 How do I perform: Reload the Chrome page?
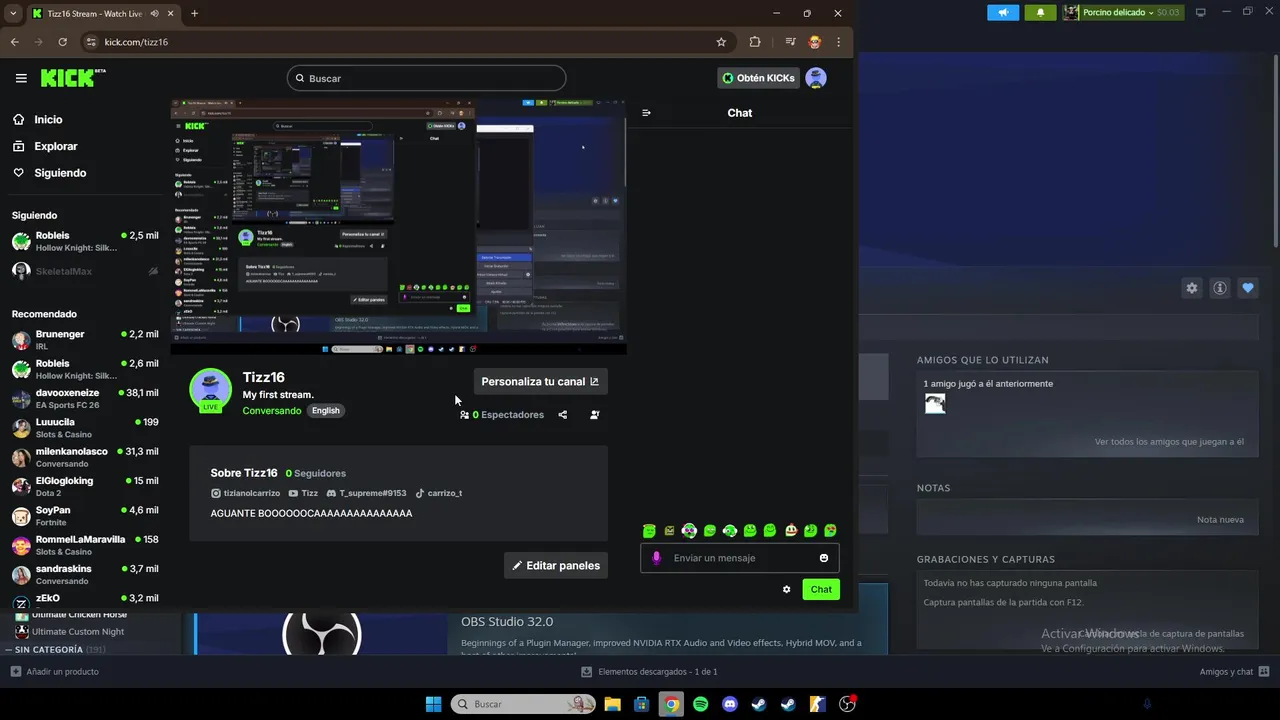tap(62, 42)
